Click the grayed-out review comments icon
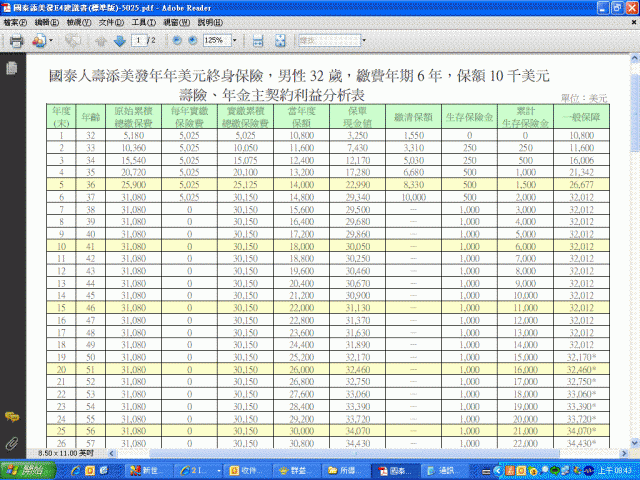640x480 pixels. (x=73, y=41)
